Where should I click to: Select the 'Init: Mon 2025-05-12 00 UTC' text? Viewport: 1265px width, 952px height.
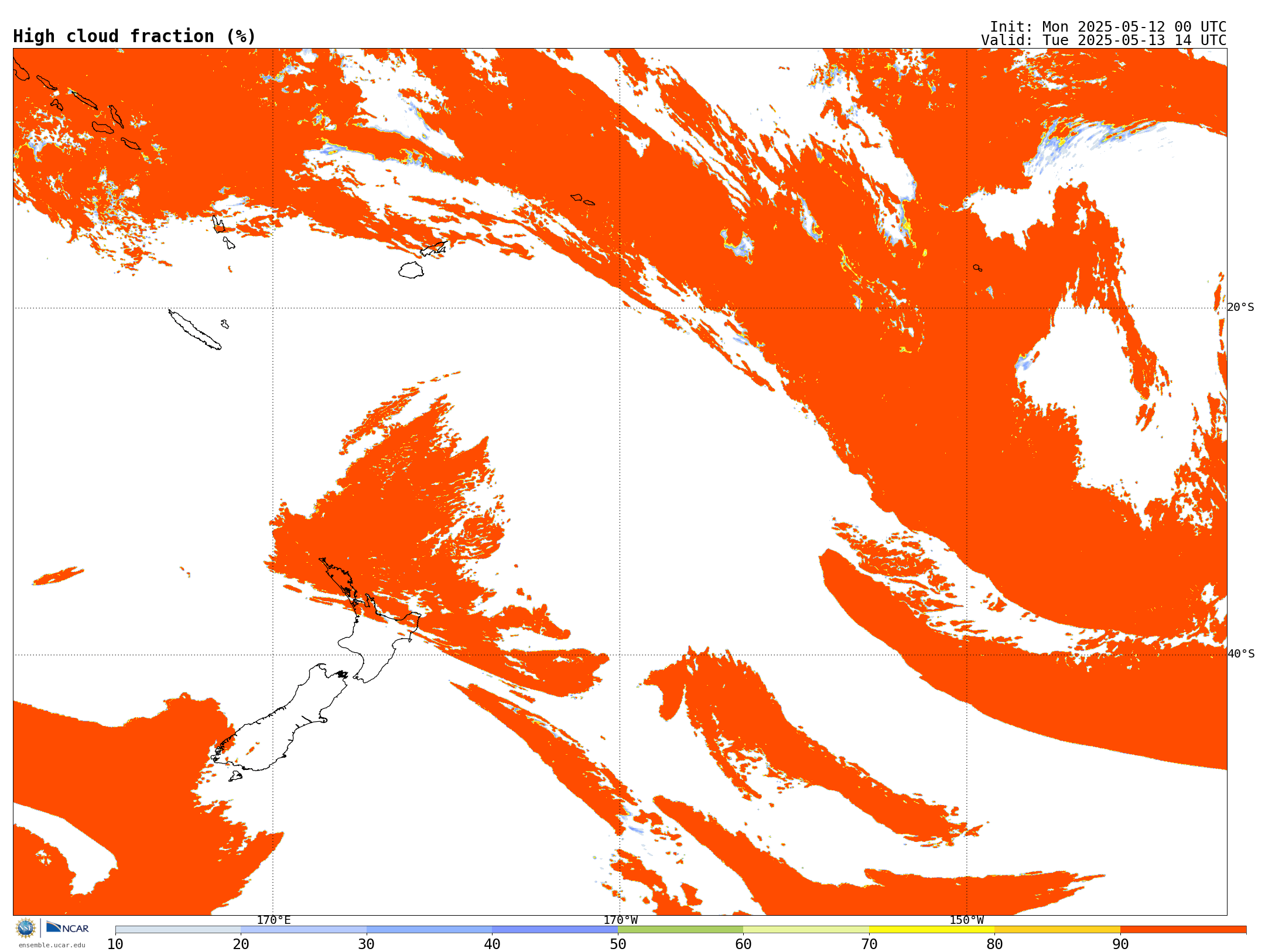pyautogui.click(x=1108, y=27)
